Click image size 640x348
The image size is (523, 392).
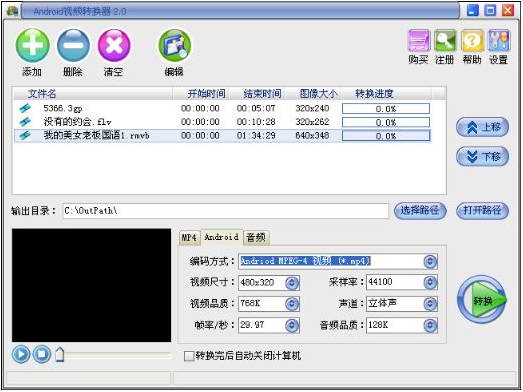(x=313, y=135)
